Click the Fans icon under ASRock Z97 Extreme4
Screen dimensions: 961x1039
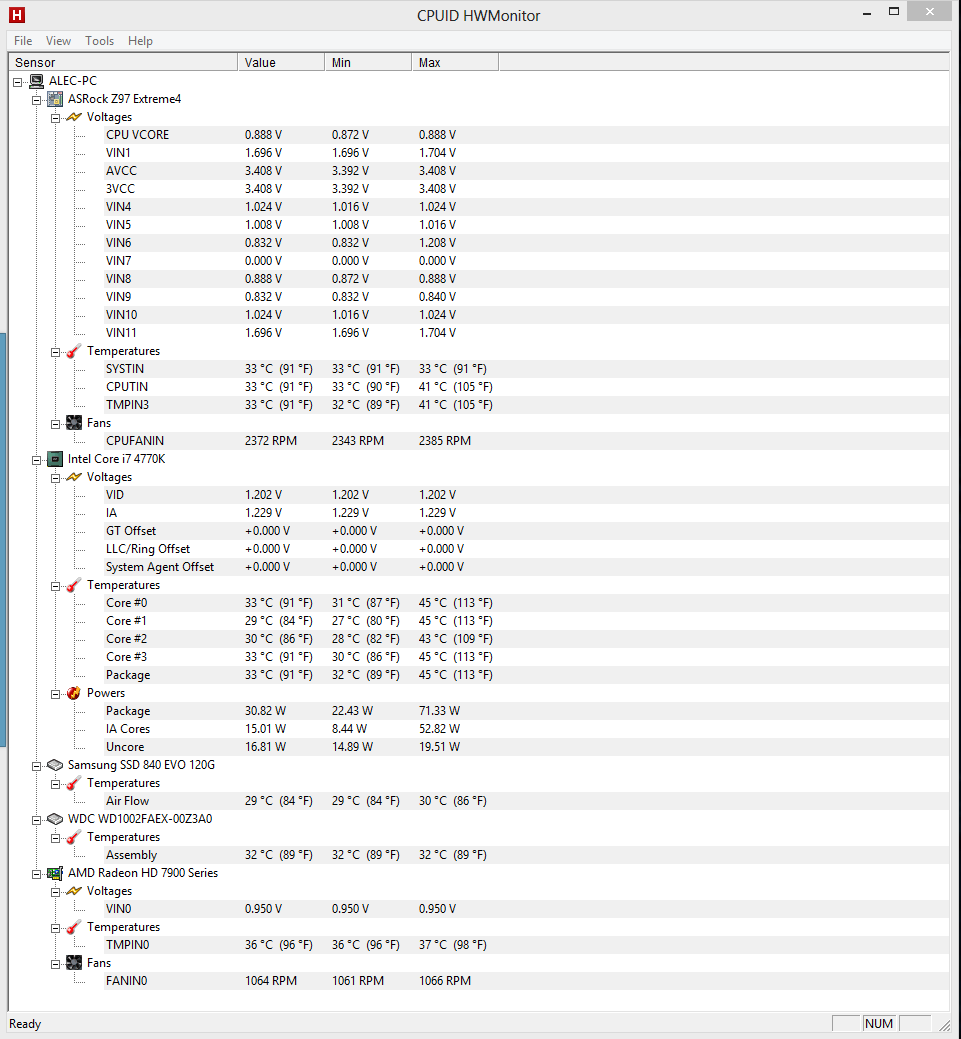[x=74, y=423]
